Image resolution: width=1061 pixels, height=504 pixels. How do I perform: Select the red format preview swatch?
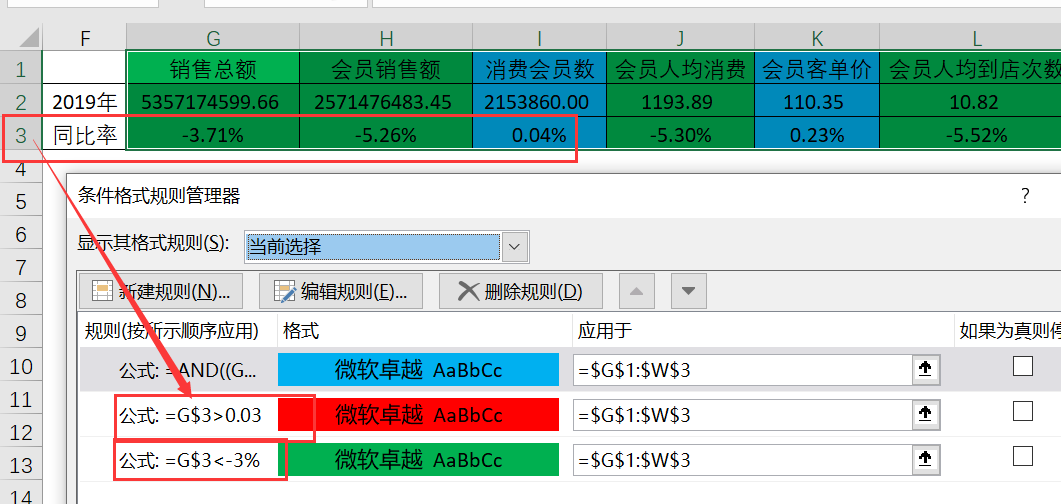point(418,415)
